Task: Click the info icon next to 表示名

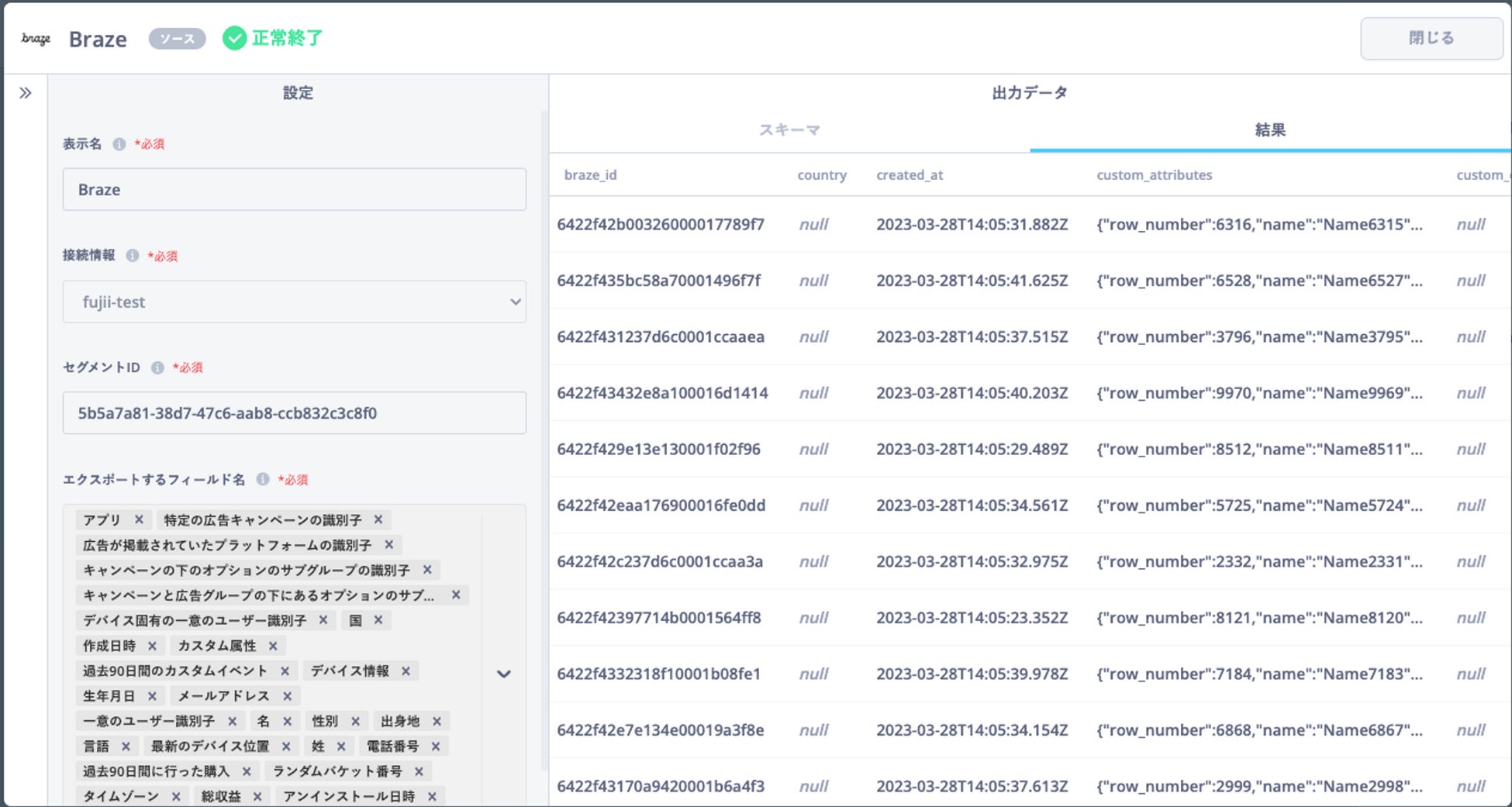Action: point(119,144)
